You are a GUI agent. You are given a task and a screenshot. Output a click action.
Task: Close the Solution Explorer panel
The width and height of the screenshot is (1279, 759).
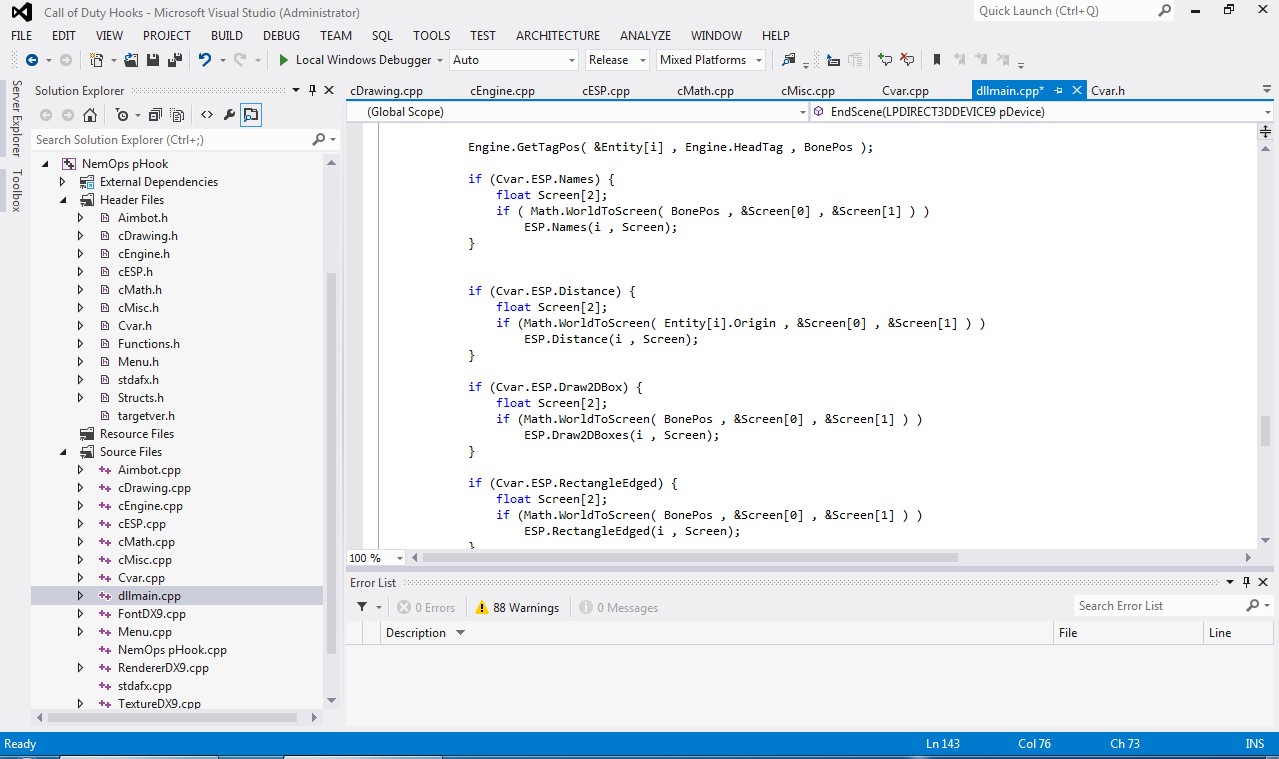click(330, 90)
